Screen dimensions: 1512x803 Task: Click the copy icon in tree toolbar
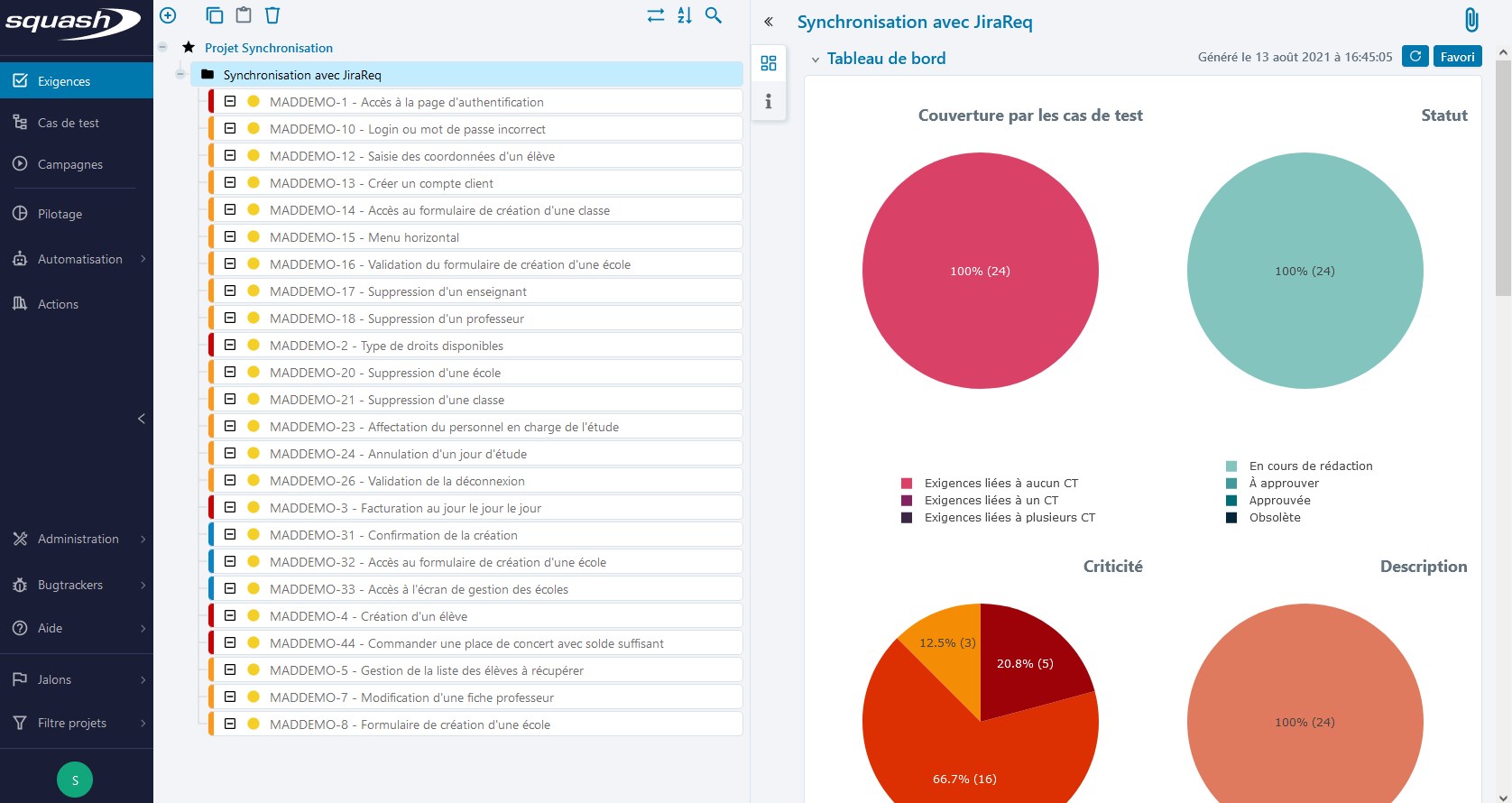215,15
